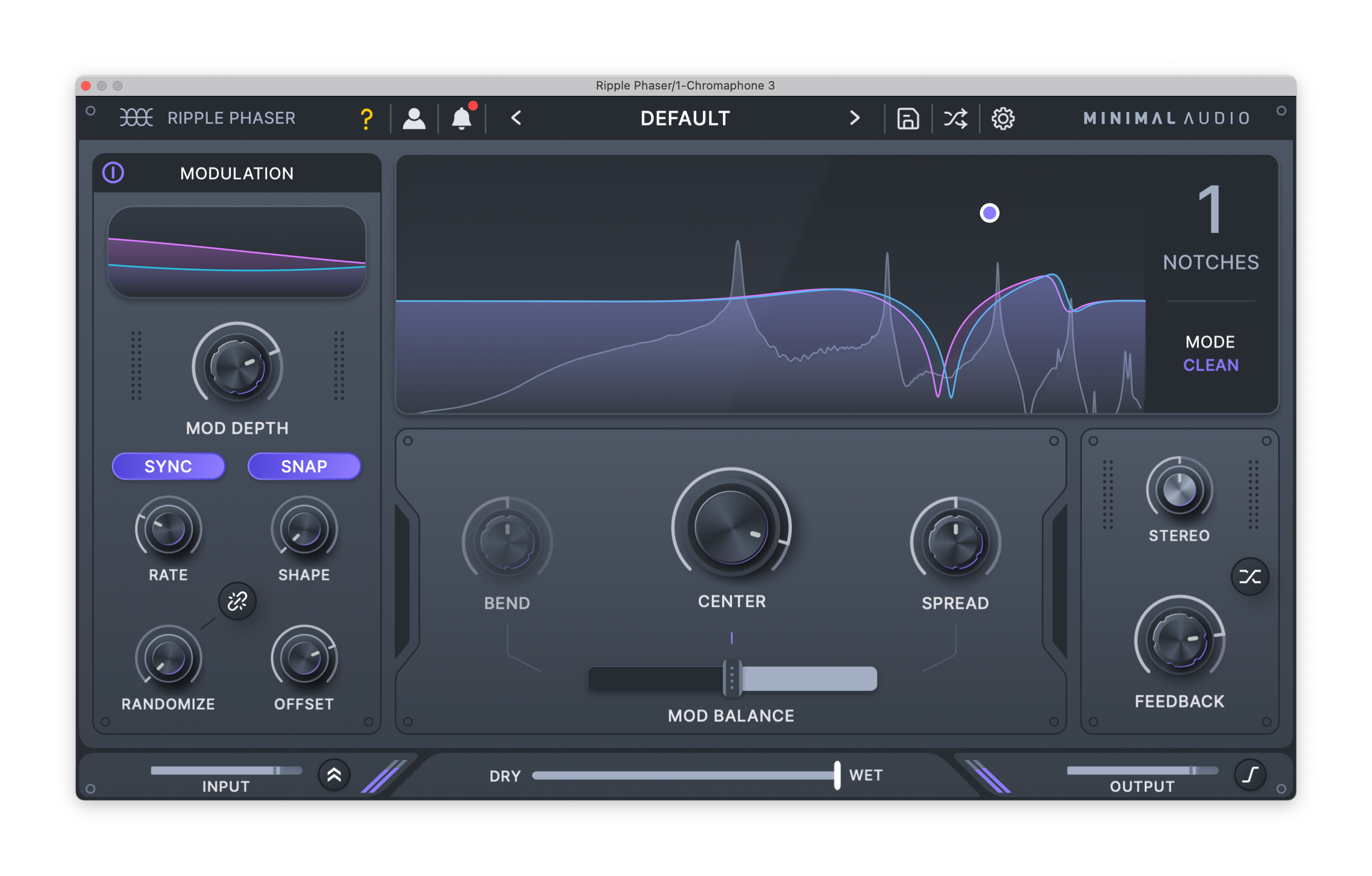Click the link icon between Rate and Randomize
This screenshot has height=876, width=1372.
237,601
